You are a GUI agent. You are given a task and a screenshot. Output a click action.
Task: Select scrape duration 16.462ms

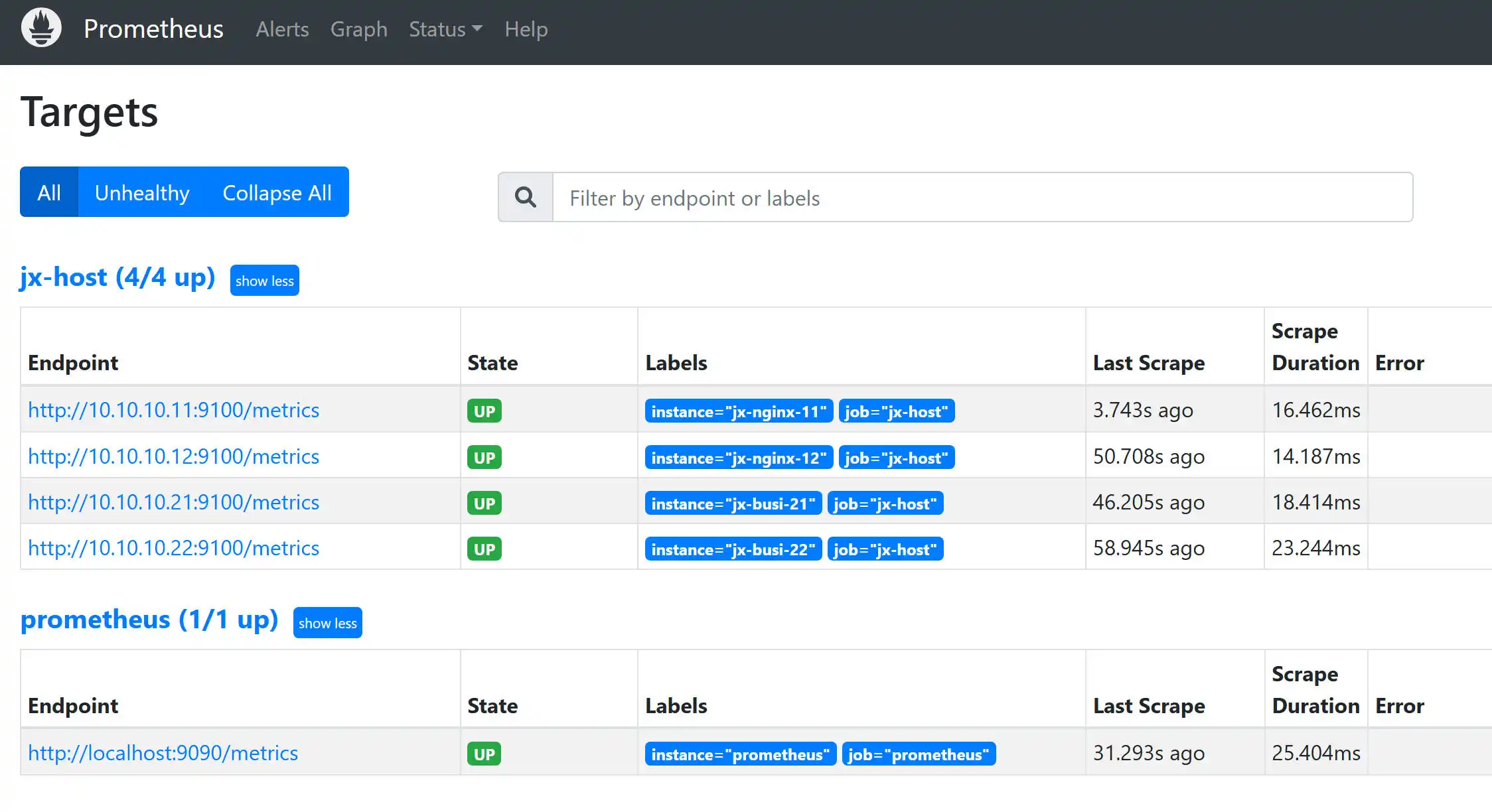[1316, 410]
